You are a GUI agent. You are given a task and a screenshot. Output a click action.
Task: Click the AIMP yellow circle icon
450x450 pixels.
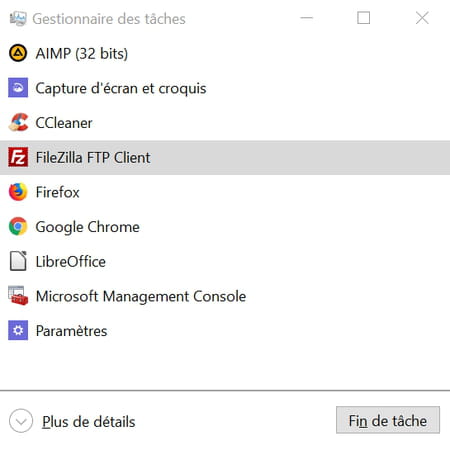coord(18,53)
